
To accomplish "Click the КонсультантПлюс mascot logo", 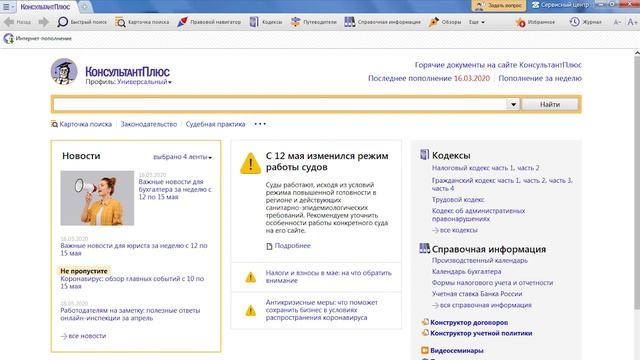I will click(64, 71).
